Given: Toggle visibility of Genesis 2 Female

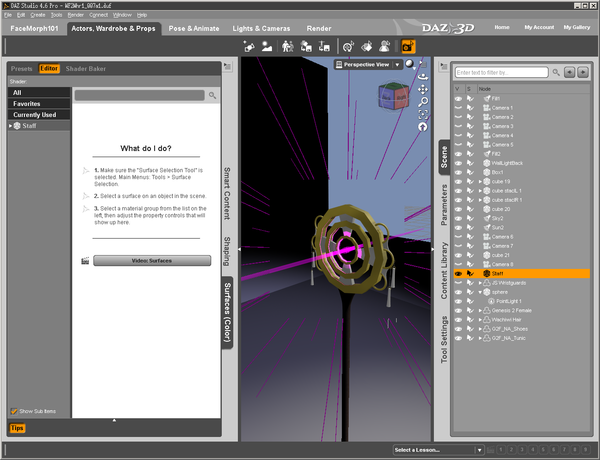Looking at the screenshot, I should tap(458, 310).
